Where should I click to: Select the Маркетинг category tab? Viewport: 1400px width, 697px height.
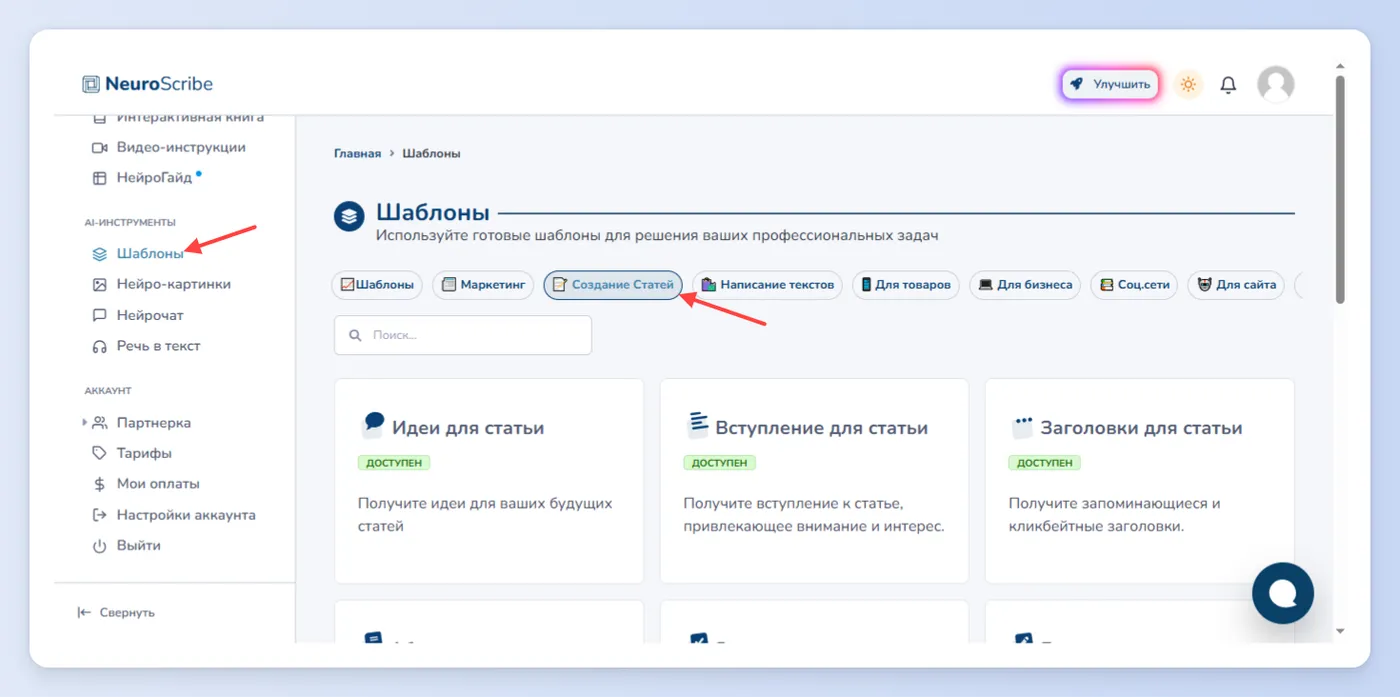pyautogui.click(x=483, y=285)
